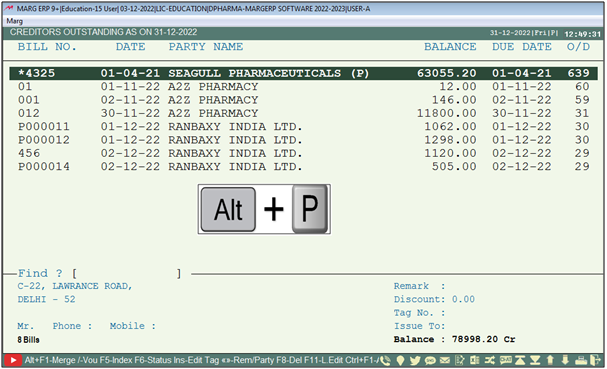Screen dimensions: 607x369
Task: Select bill 456 Ranbaxy India row
Action: coord(304,153)
